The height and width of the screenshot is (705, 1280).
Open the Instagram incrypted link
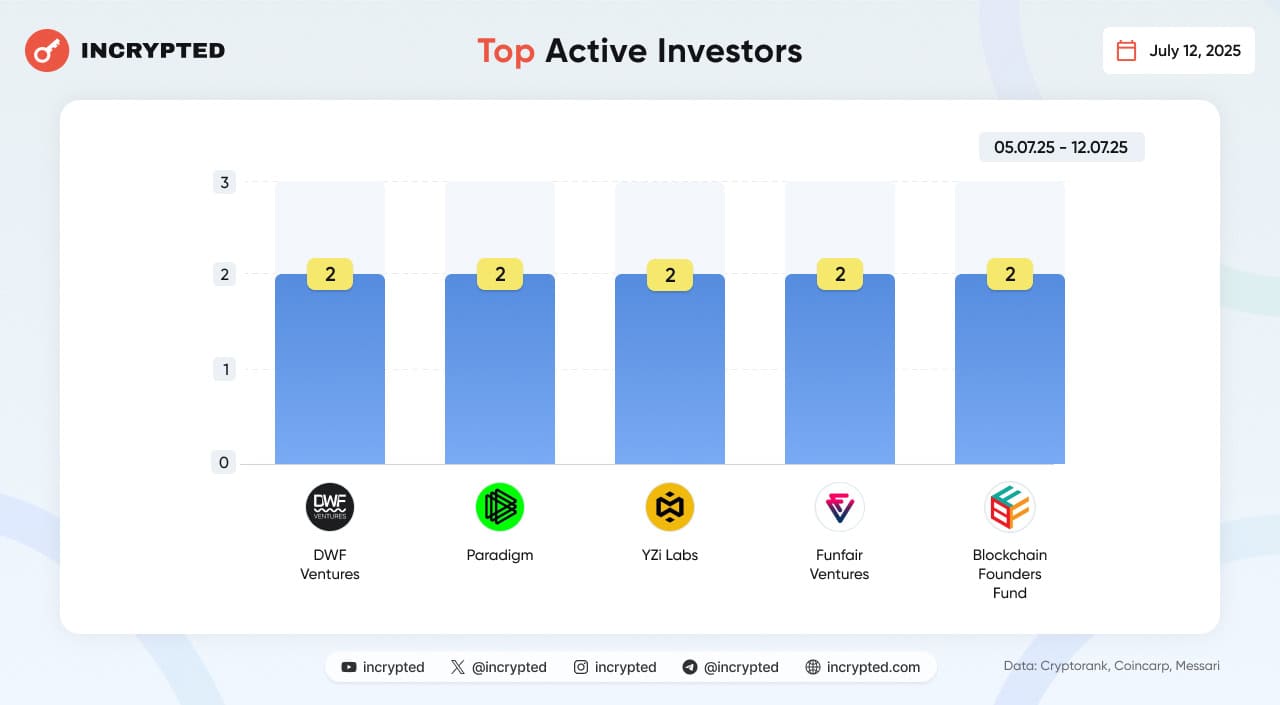tap(615, 667)
